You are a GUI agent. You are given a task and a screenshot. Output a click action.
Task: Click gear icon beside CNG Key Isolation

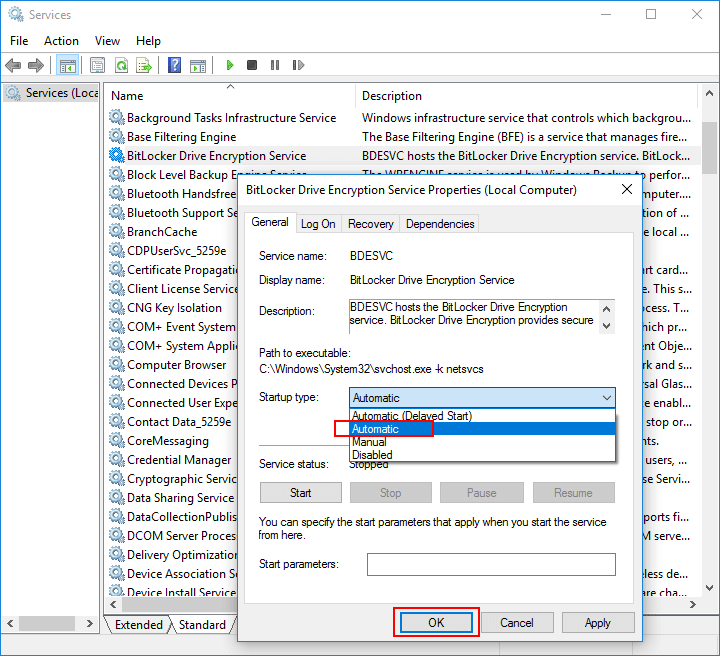coord(117,308)
